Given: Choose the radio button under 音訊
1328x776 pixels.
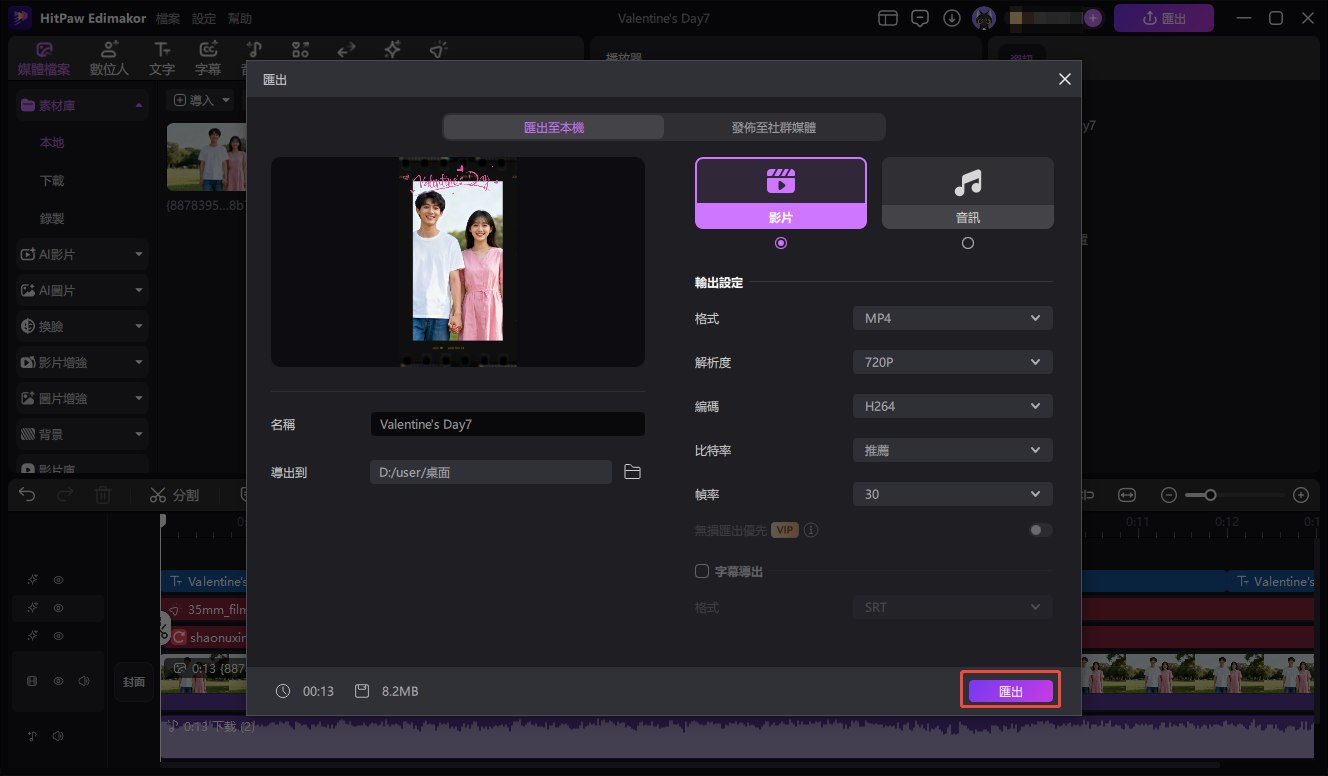Looking at the screenshot, I should (967, 243).
